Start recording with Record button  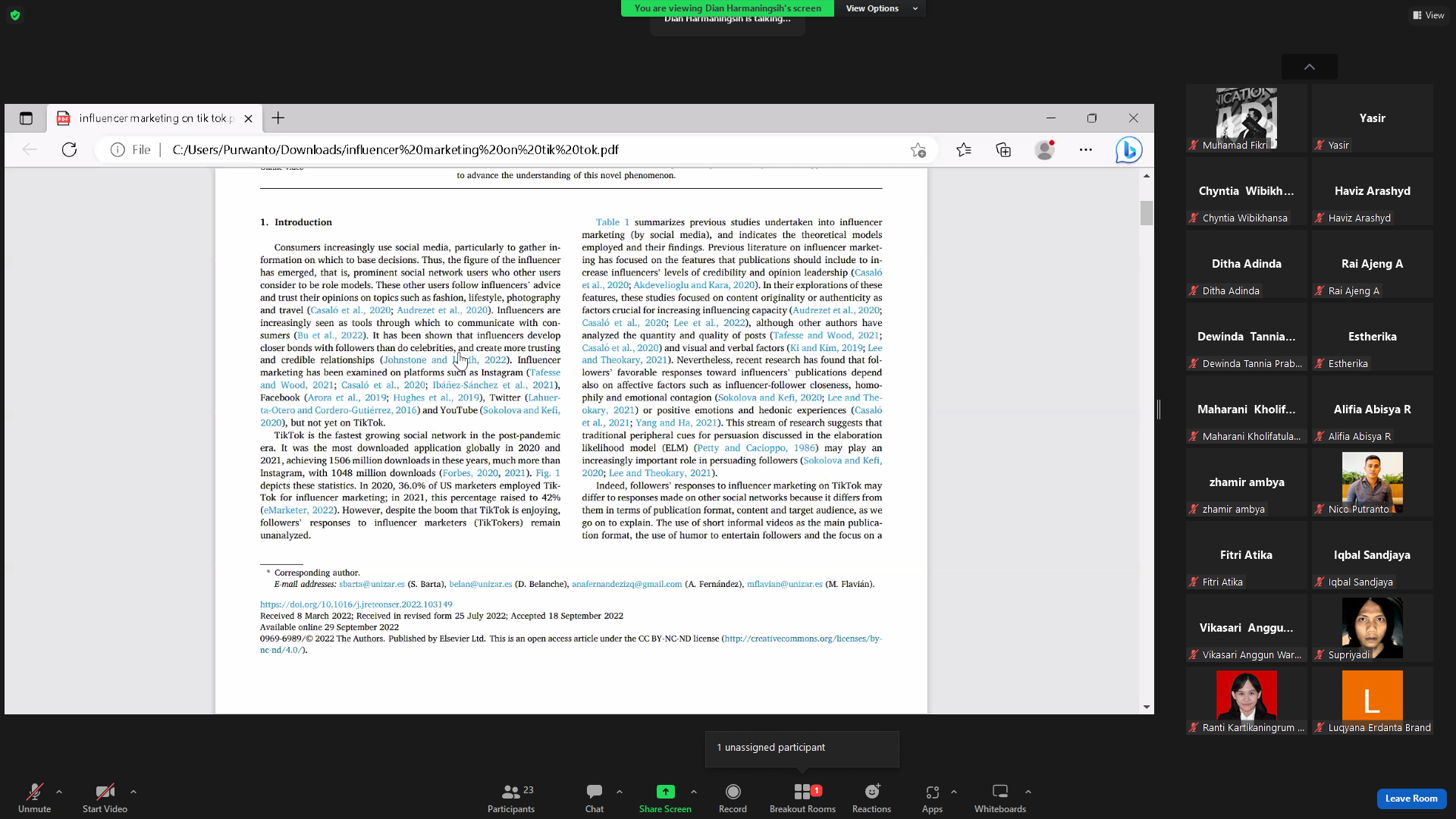[733, 798]
